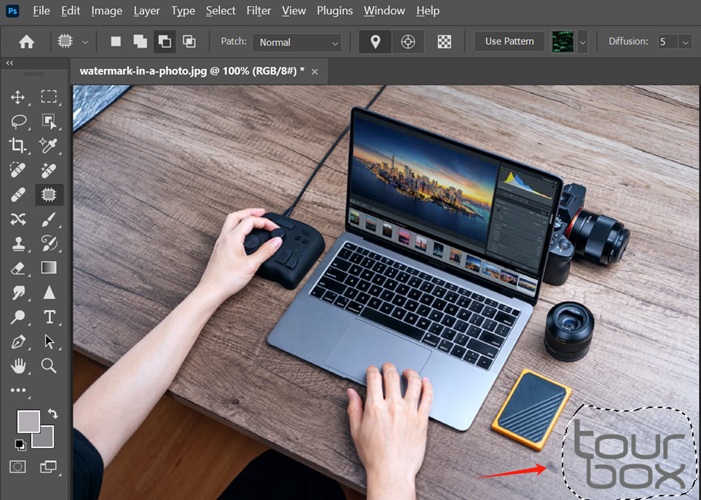Choose the Clone Stamp tool
701x500 pixels.
(18, 244)
